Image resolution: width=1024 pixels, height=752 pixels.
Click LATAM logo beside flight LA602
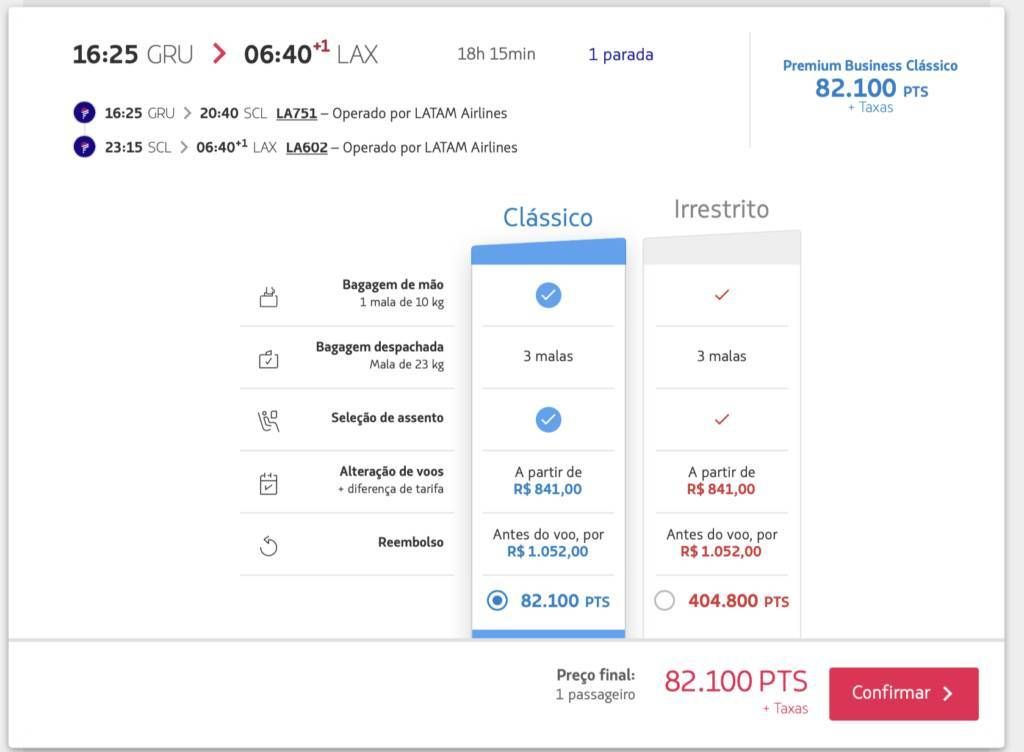[84, 147]
